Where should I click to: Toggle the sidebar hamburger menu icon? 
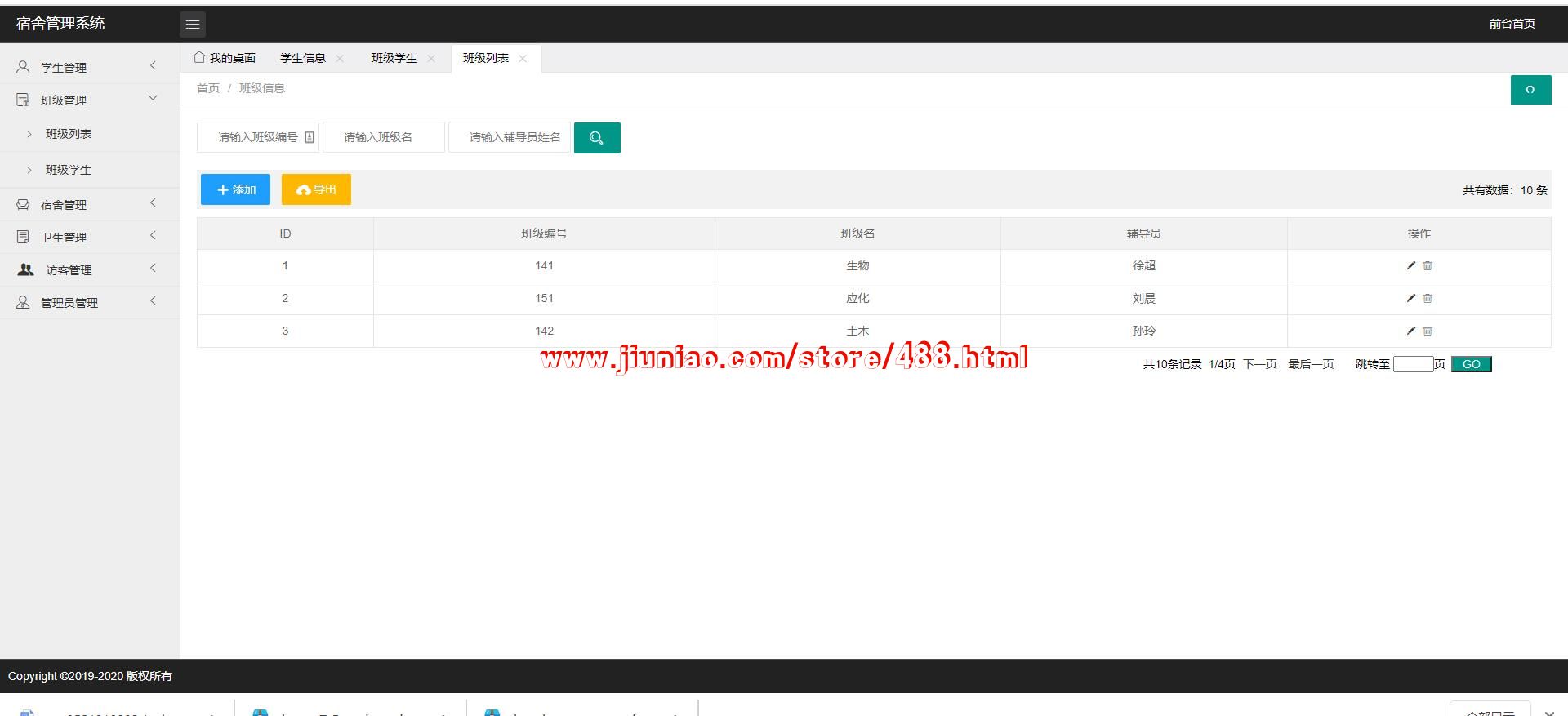(x=193, y=24)
